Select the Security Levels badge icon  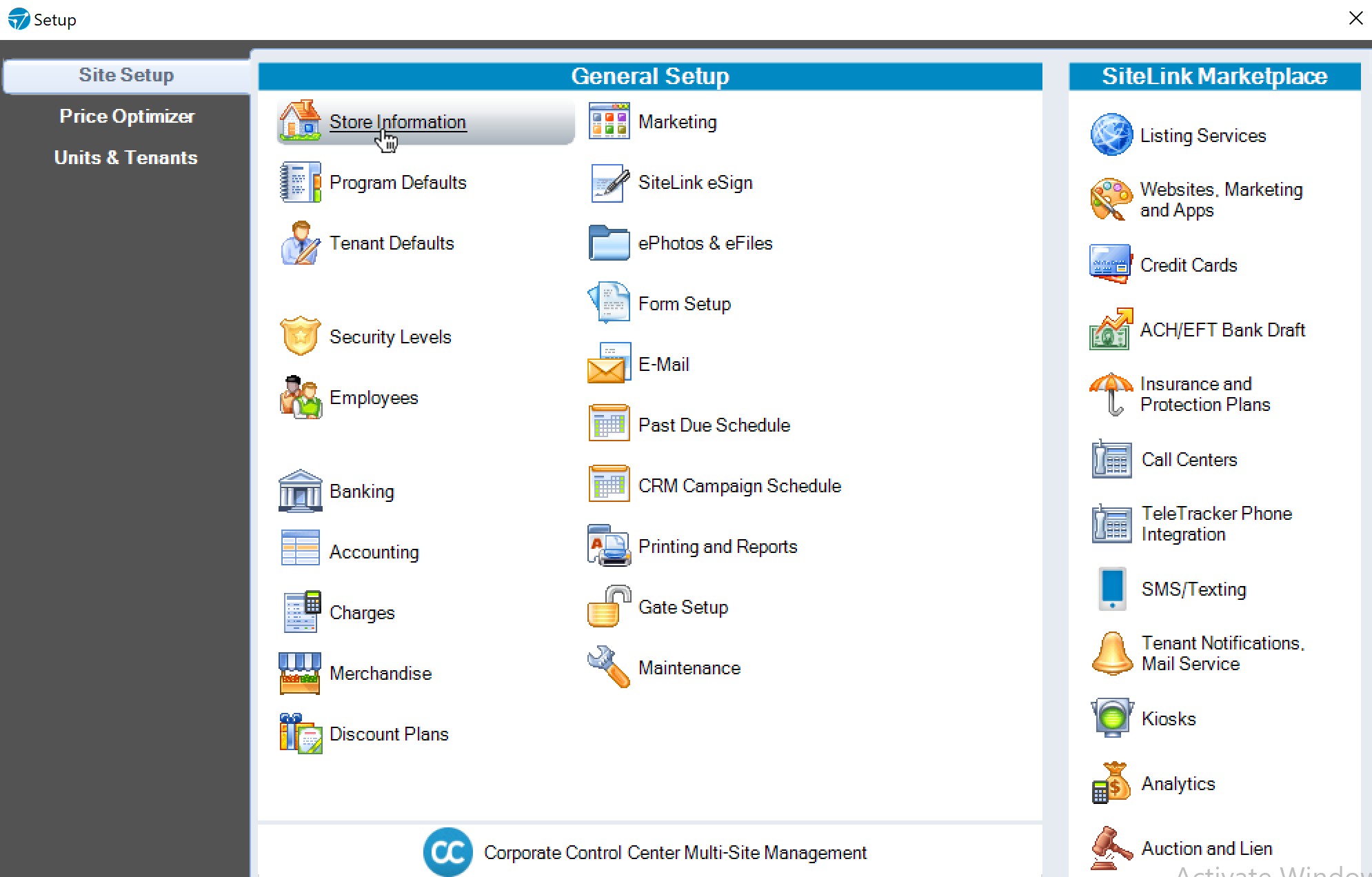[x=300, y=336]
